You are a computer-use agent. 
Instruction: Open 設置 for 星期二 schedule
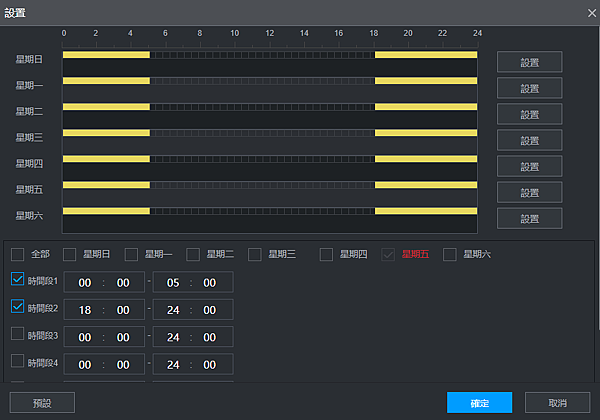click(530, 114)
